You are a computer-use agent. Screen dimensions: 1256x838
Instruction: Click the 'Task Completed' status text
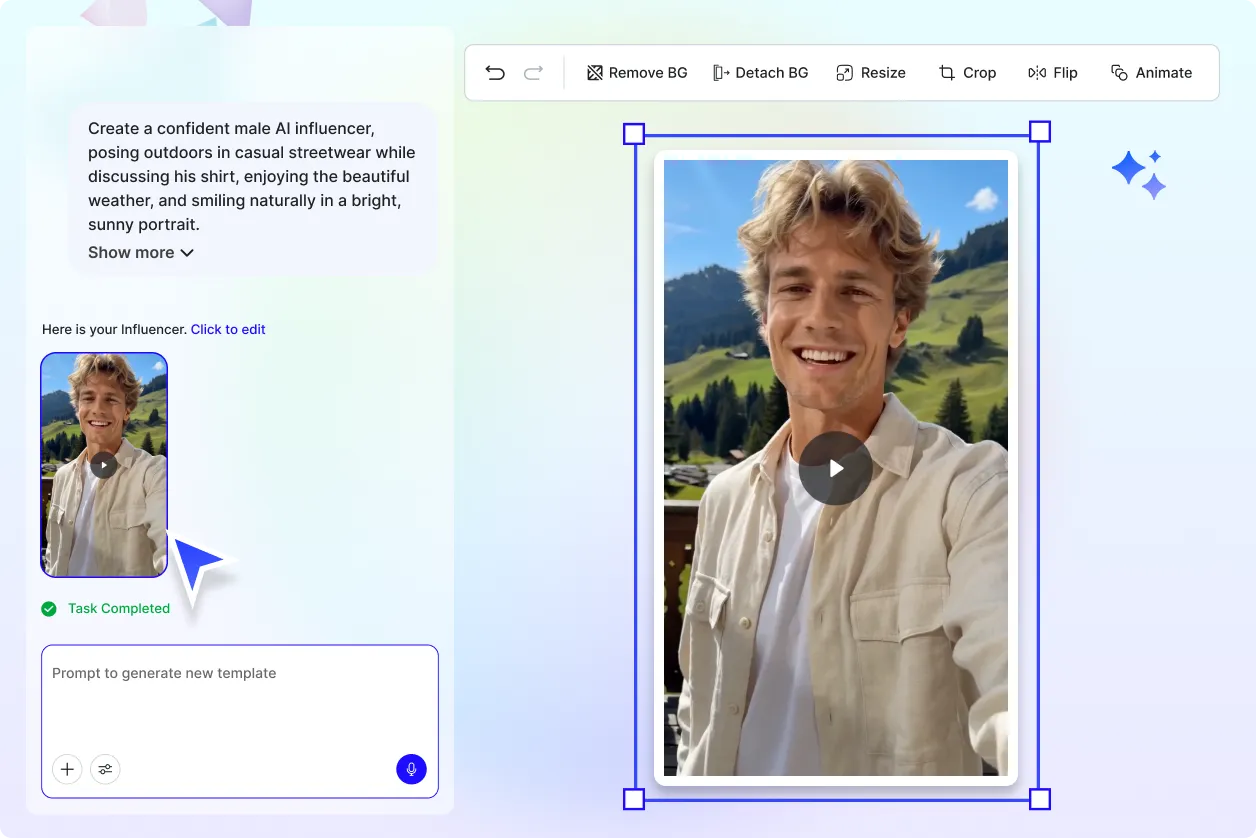tap(119, 608)
